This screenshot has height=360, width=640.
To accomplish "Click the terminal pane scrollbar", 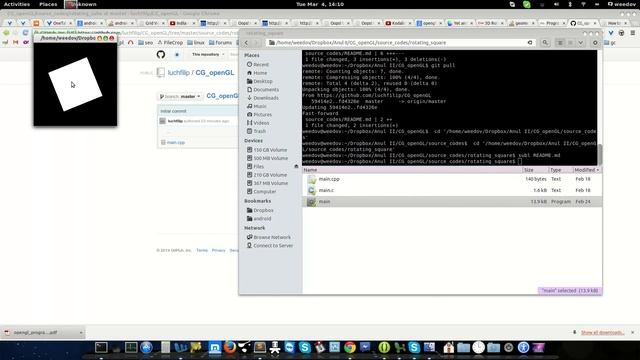I will [x=600, y=154].
